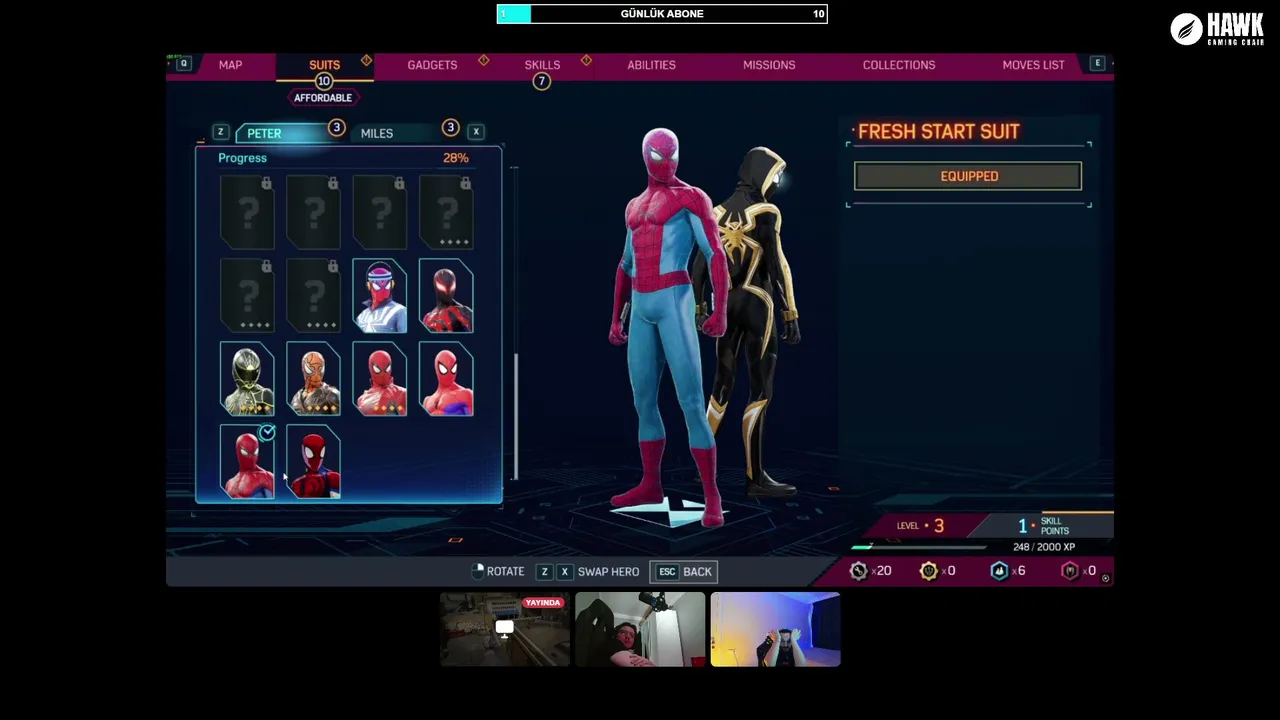Switch to the Gadgets tab

[x=432, y=65]
